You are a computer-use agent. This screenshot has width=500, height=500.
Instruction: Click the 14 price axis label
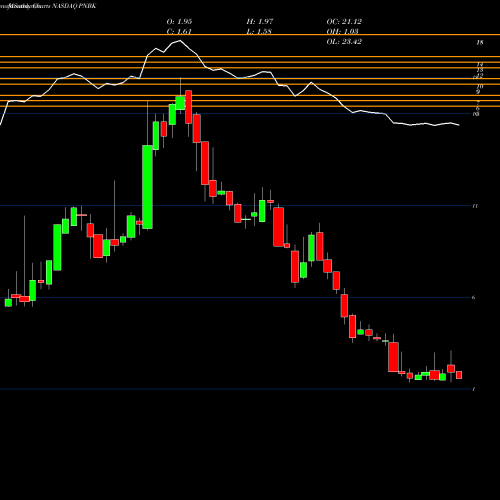(480, 64)
